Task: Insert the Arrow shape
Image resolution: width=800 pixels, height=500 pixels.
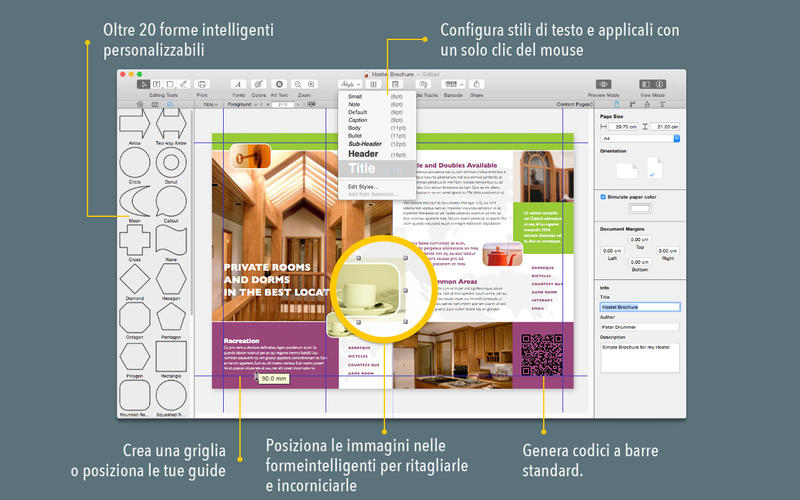Action: [x=134, y=124]
